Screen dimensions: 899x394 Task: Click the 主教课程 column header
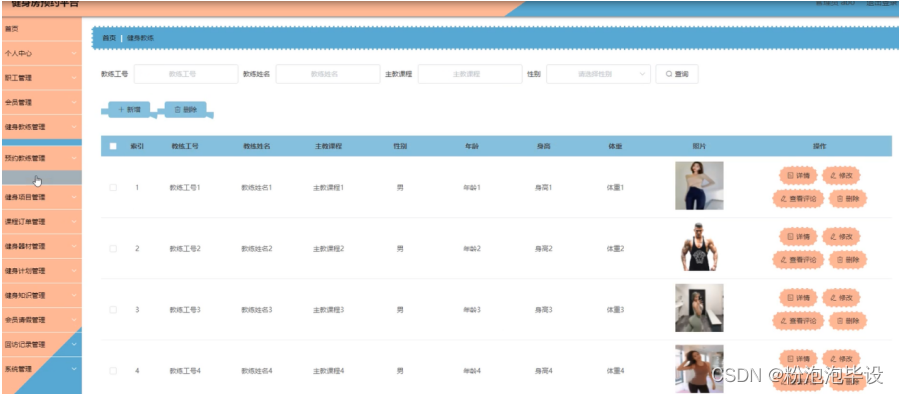328,146
